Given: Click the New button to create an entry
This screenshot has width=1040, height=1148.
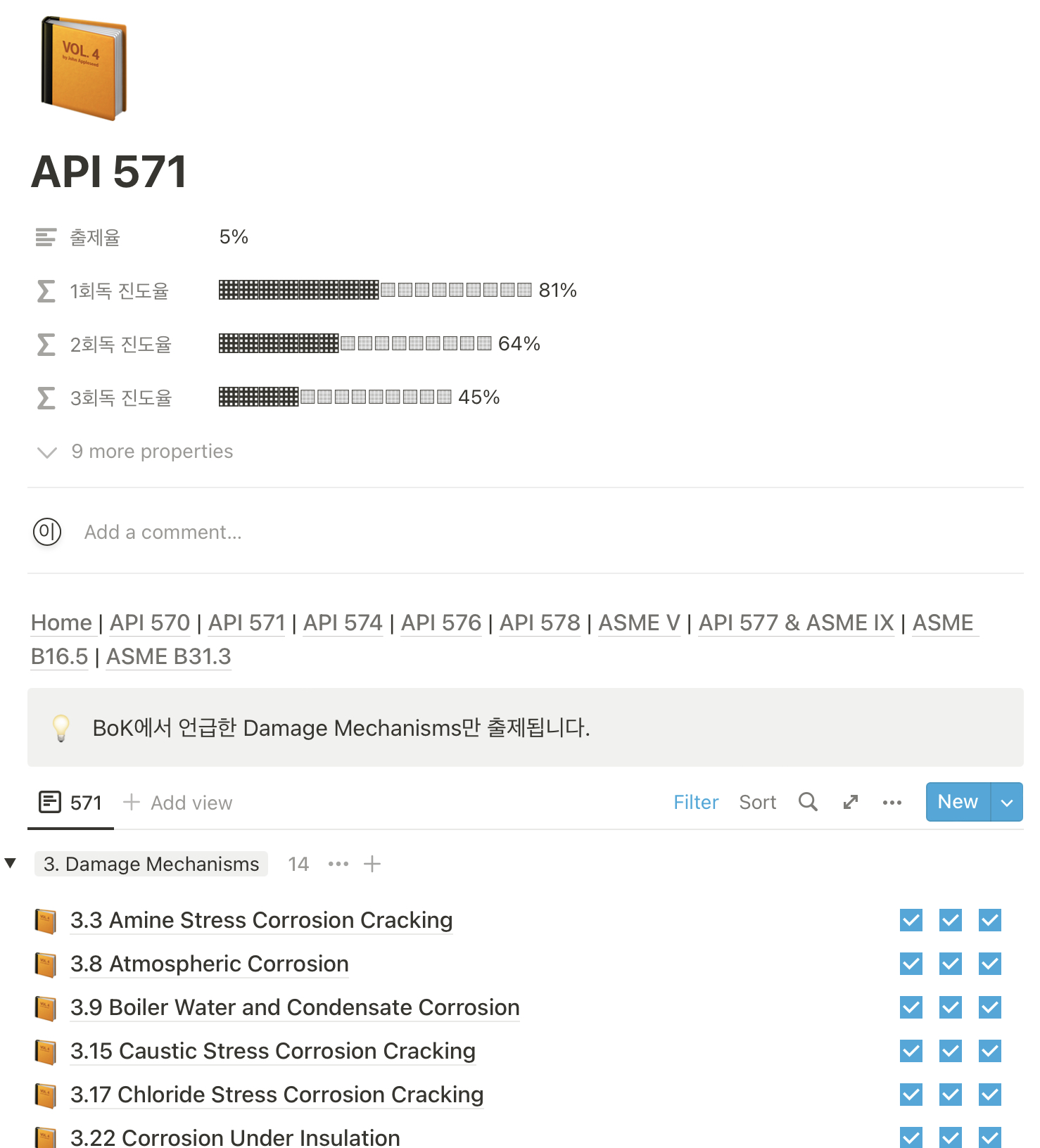Looking at the screenshot, I should pos(957,802).
